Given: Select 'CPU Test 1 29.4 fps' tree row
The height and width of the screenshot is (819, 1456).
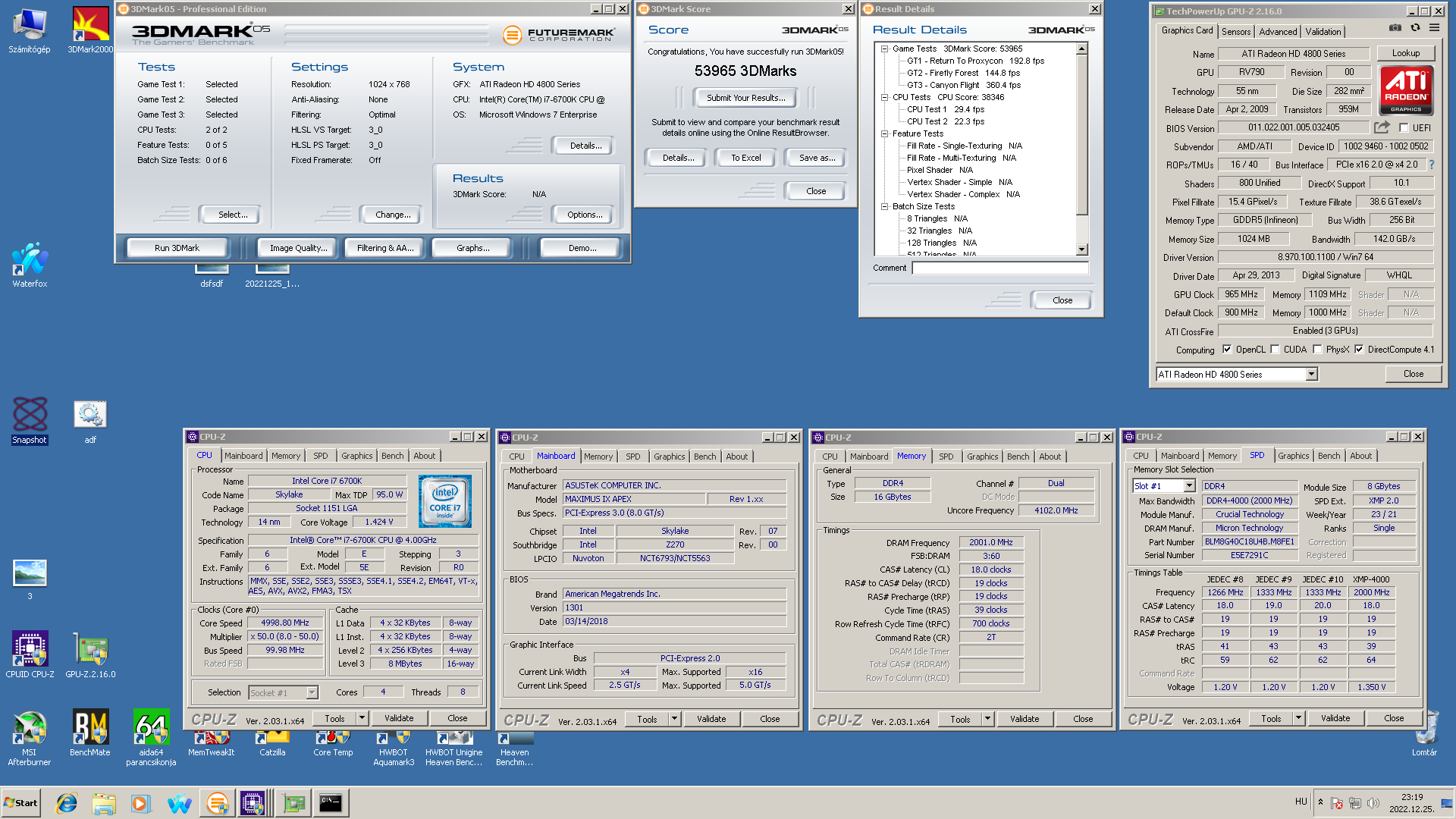Looking at the screenshot, I should (x=945, y=109).
